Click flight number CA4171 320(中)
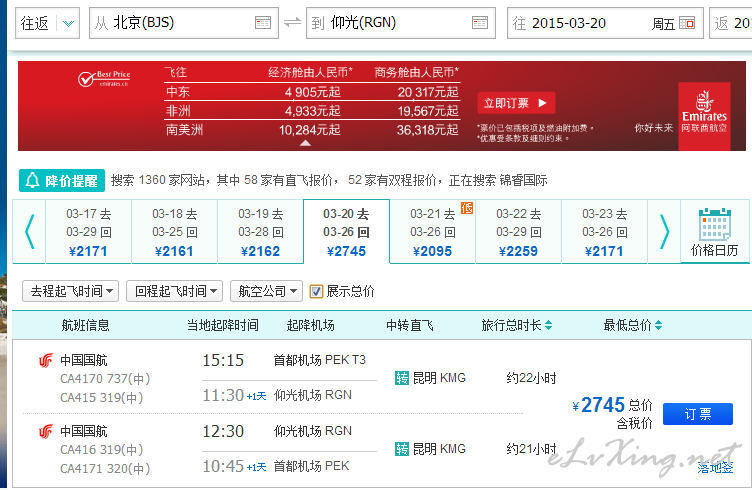Image resolution: width=752 pixels, height=490 pixels. [105, 468]
